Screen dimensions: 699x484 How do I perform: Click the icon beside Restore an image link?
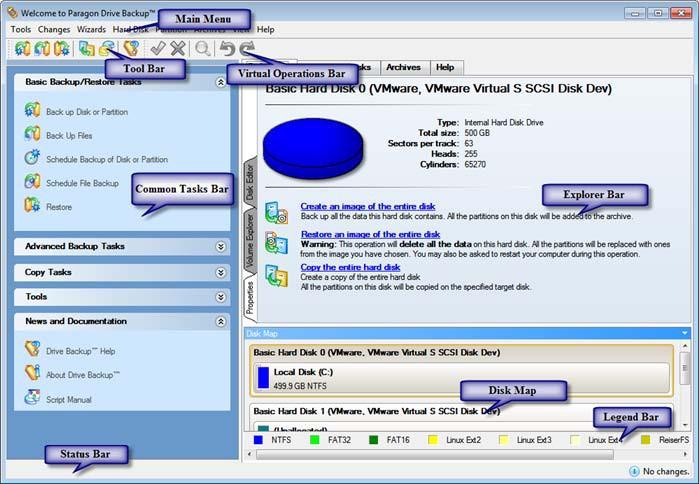click(x=276, y=243)
